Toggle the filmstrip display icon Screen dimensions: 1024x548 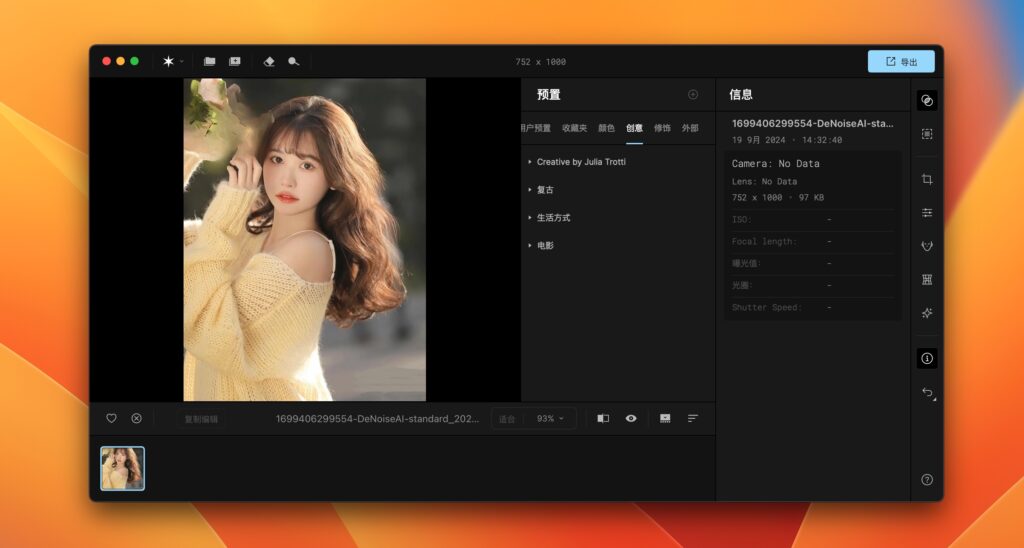665,419
